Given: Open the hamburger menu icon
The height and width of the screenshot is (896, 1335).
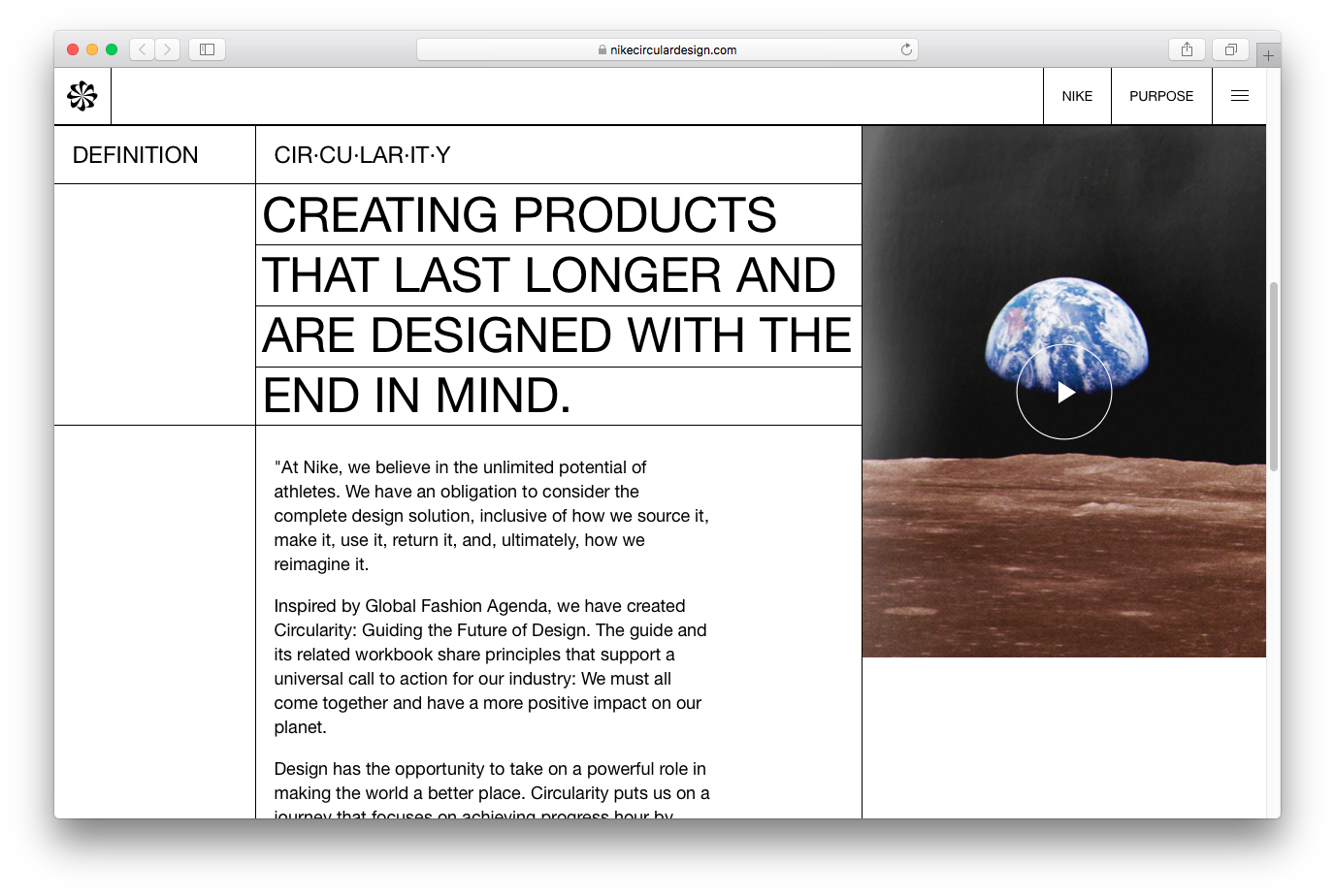Looking at the screenshot, I should 1240,96.
